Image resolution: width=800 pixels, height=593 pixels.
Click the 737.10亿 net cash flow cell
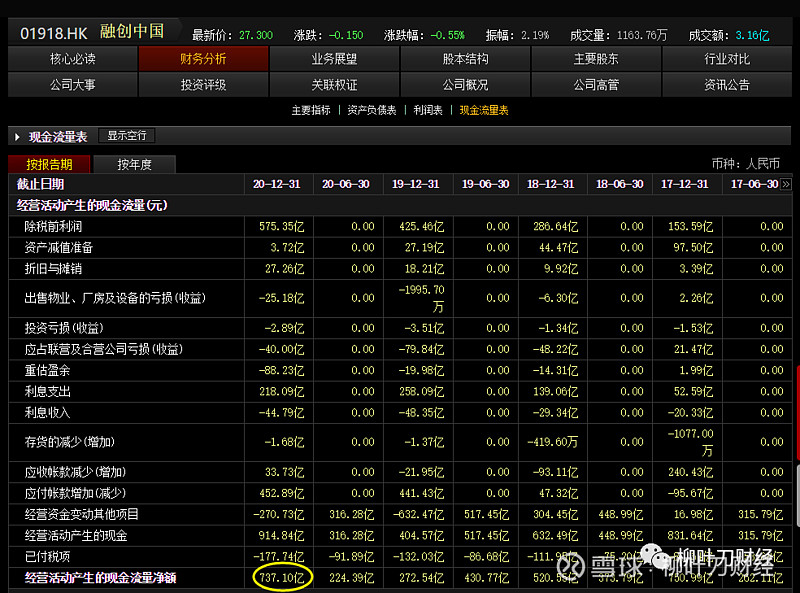[x=281, y=578]
